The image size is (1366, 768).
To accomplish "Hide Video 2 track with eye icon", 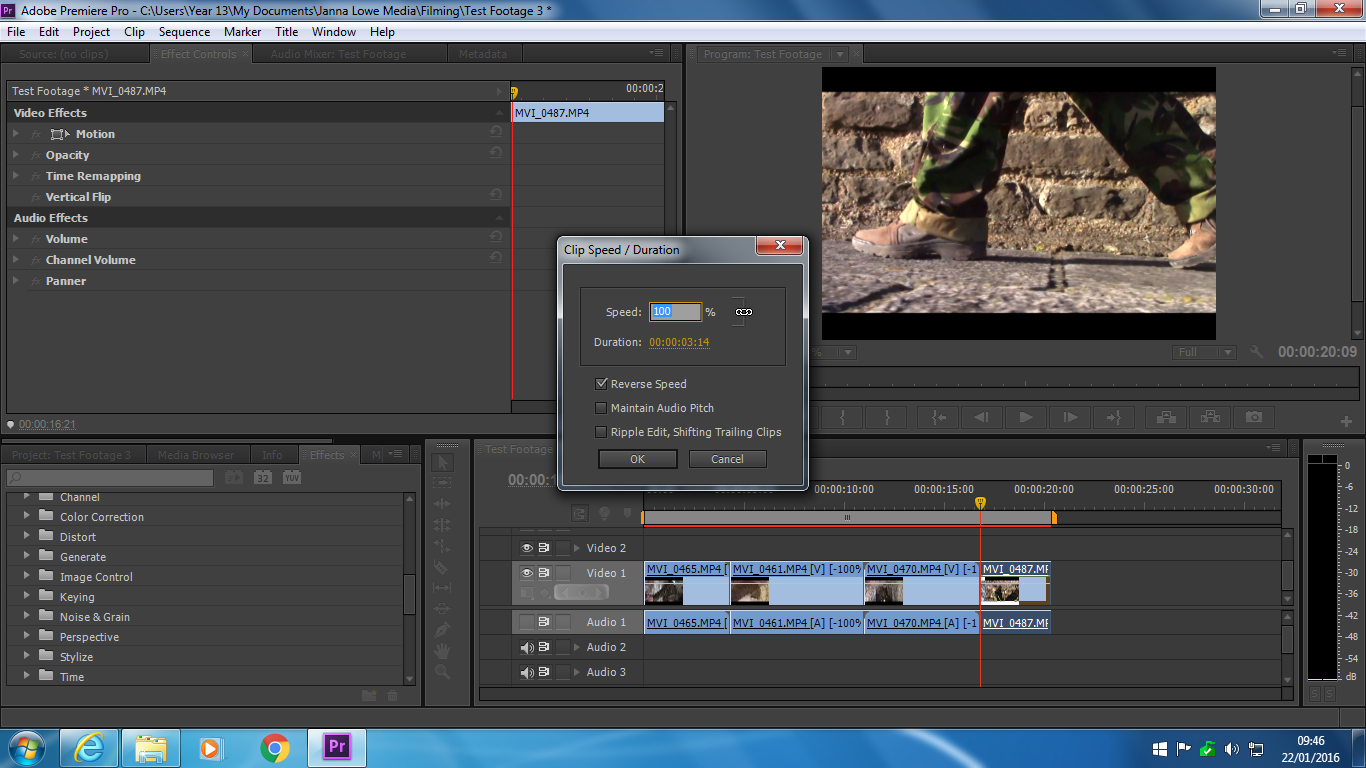I will (x=527, y=548).
